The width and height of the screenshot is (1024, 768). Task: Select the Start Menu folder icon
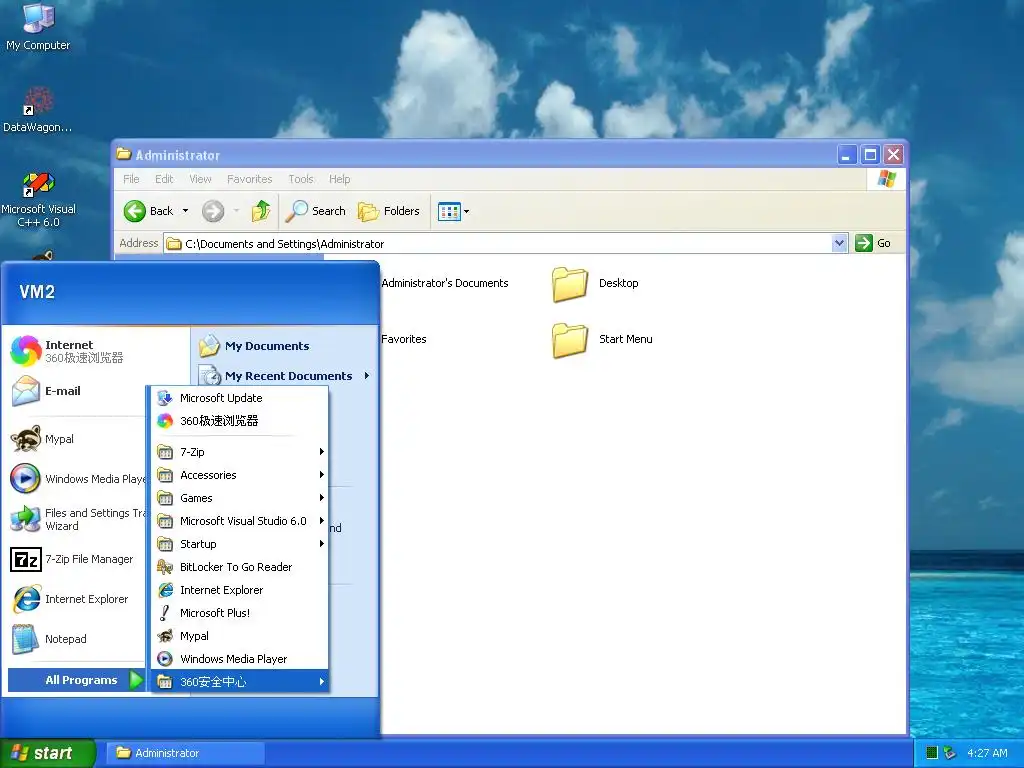569,340
